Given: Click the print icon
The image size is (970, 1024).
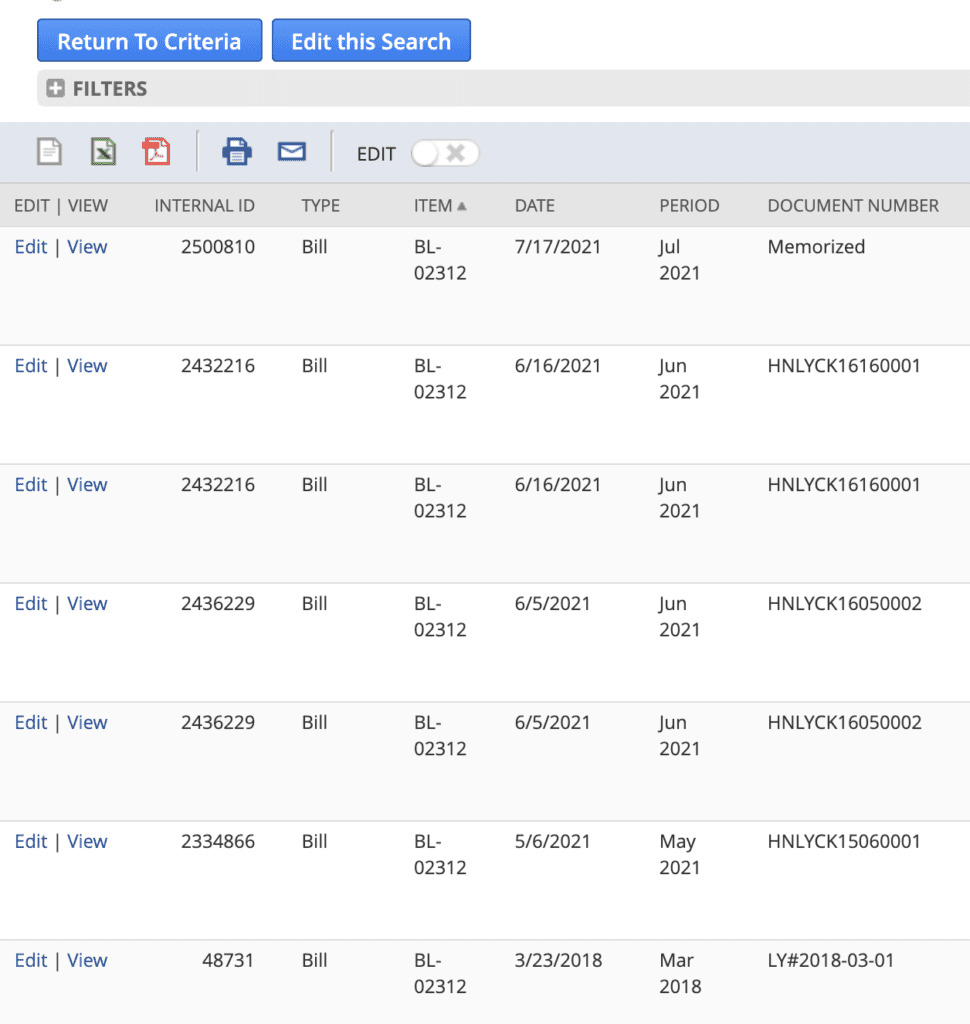Looking at the screenshot, I should click(237, 152).
